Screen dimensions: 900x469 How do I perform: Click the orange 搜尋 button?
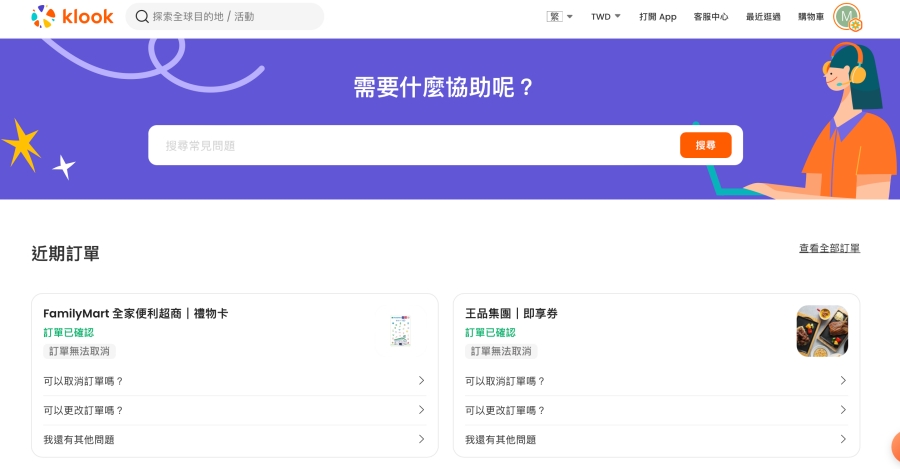(705, 145)
